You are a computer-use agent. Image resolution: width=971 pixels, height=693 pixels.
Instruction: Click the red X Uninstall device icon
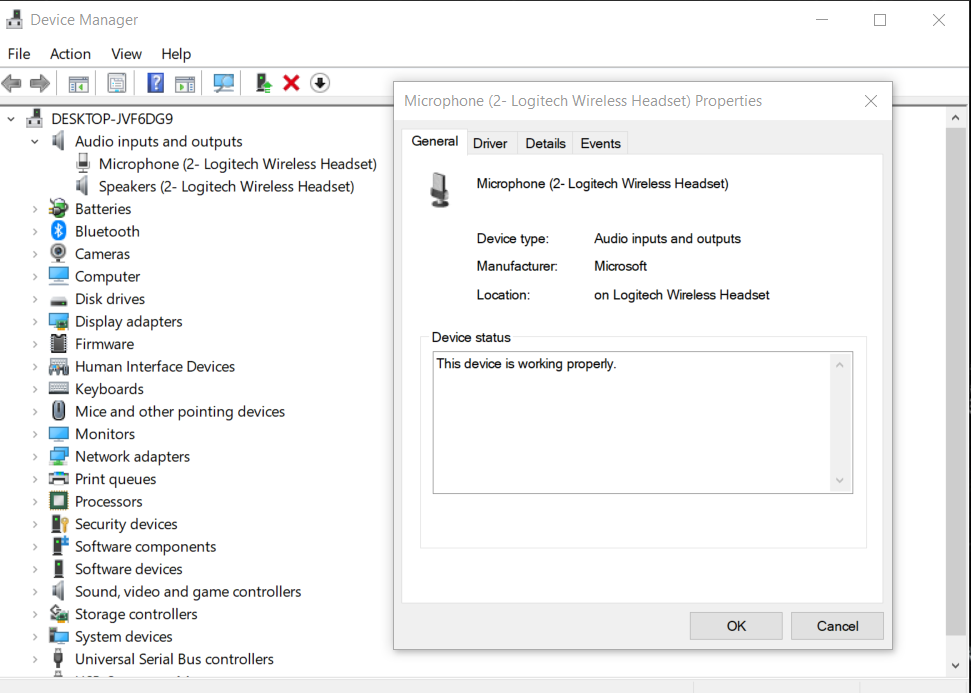point(291,83)
